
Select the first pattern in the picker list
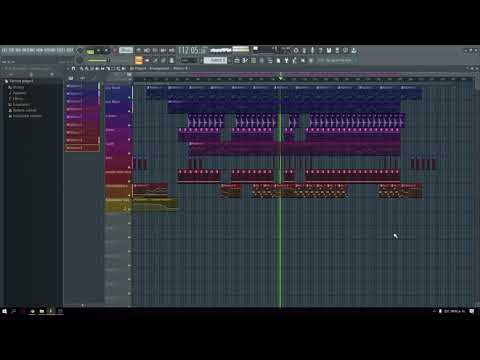pos(82,86)
